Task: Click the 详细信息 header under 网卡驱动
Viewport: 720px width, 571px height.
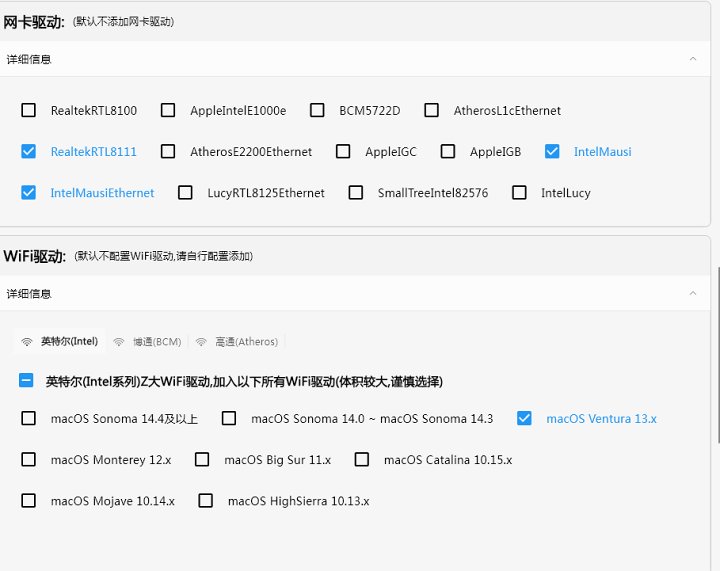Action: click(30, 59)
